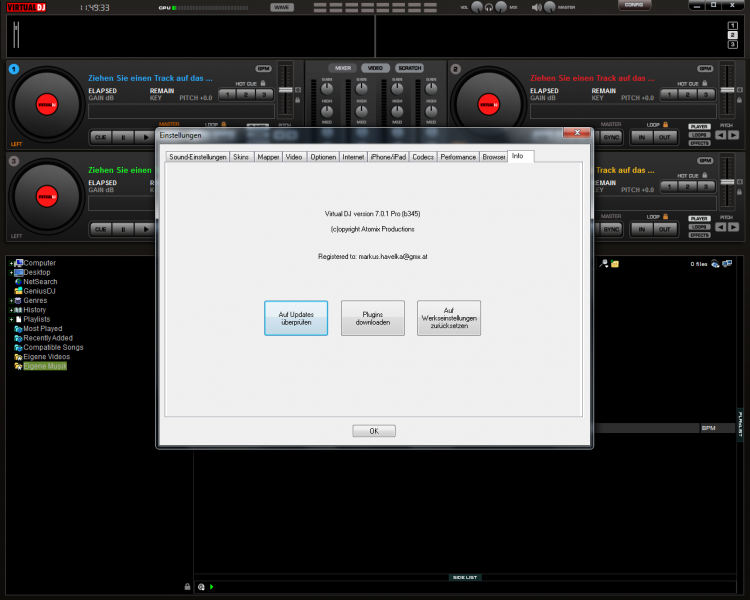
Task: Click Auf Updates überprüfen button
Action: tap(296, 318)
